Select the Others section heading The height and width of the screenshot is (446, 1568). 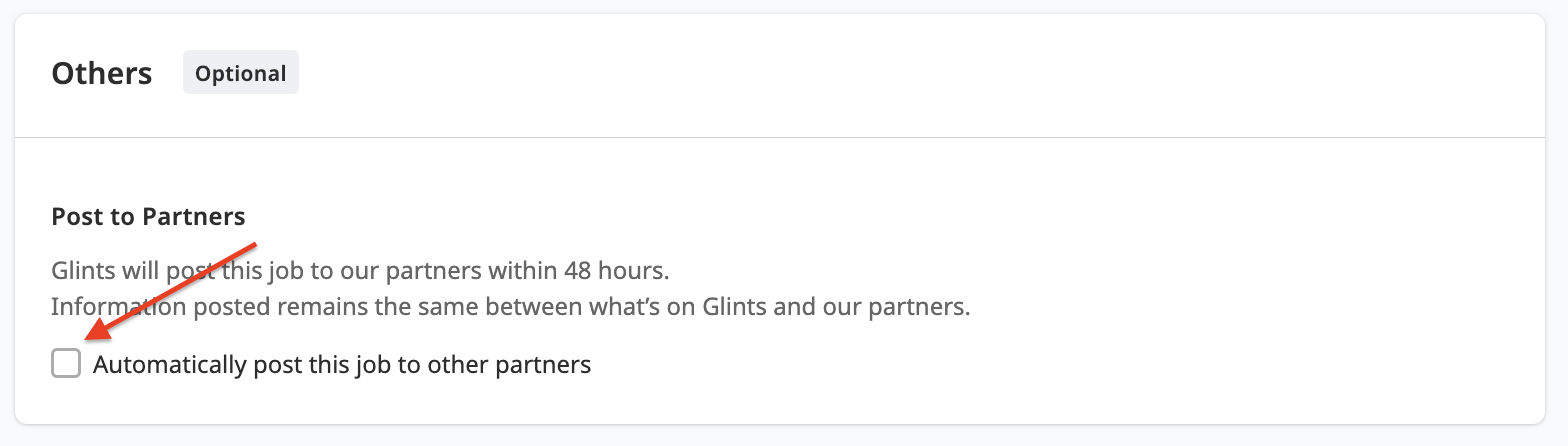(x=102, y=74)
